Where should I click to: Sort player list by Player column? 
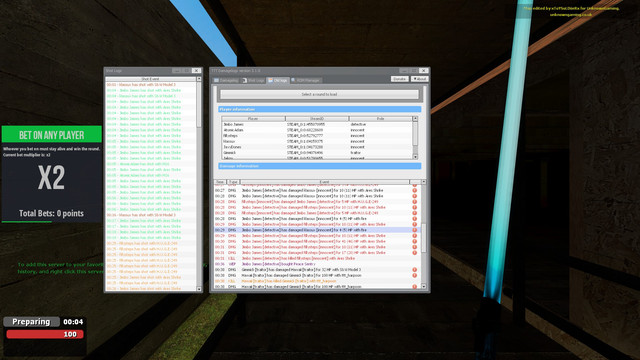[x=253, y=119]
